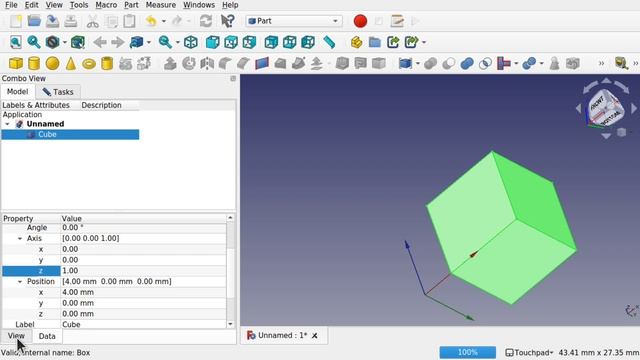This screenshot has width=640, height=360.
Task: Click the Angle value 0.00 °
Action: coord(143,228)
